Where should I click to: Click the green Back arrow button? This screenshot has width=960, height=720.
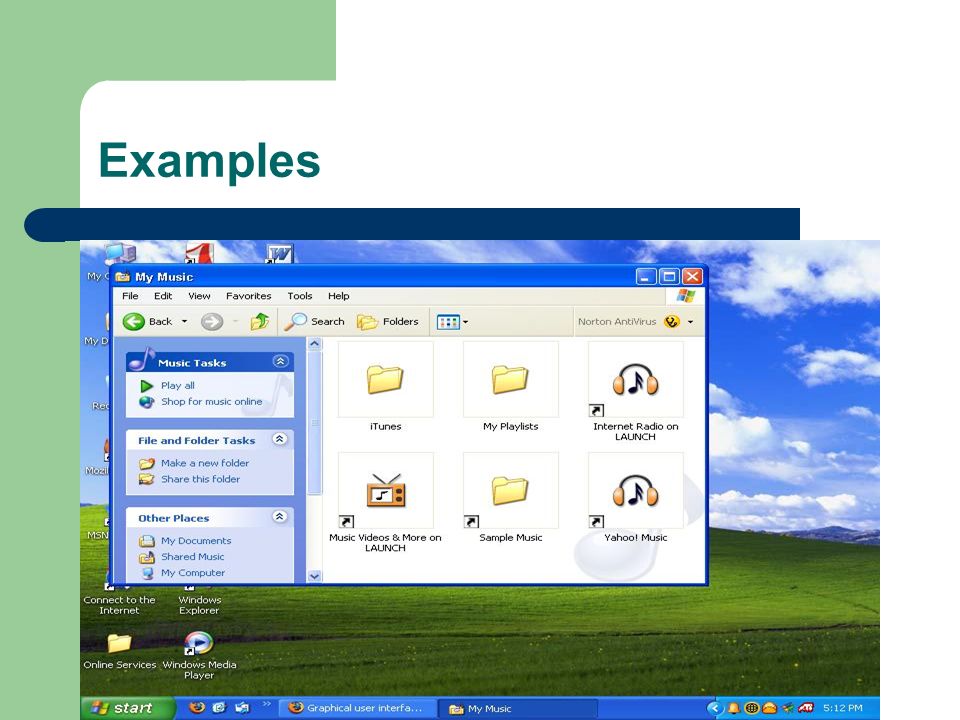[133, 321]
